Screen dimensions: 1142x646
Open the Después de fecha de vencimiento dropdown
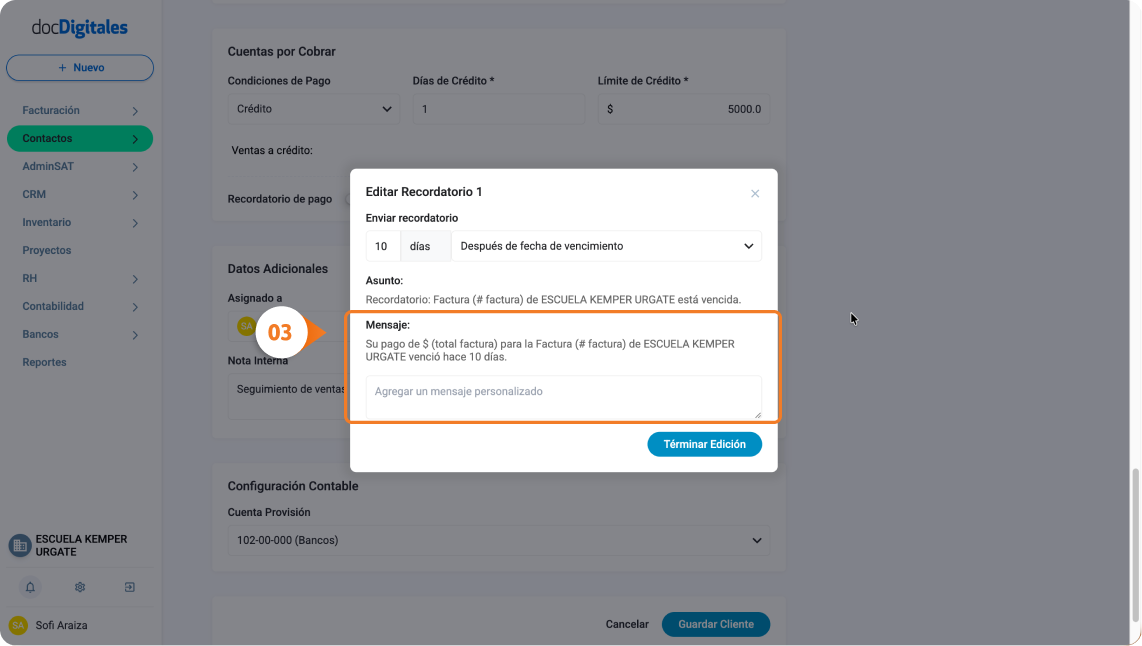607,246
